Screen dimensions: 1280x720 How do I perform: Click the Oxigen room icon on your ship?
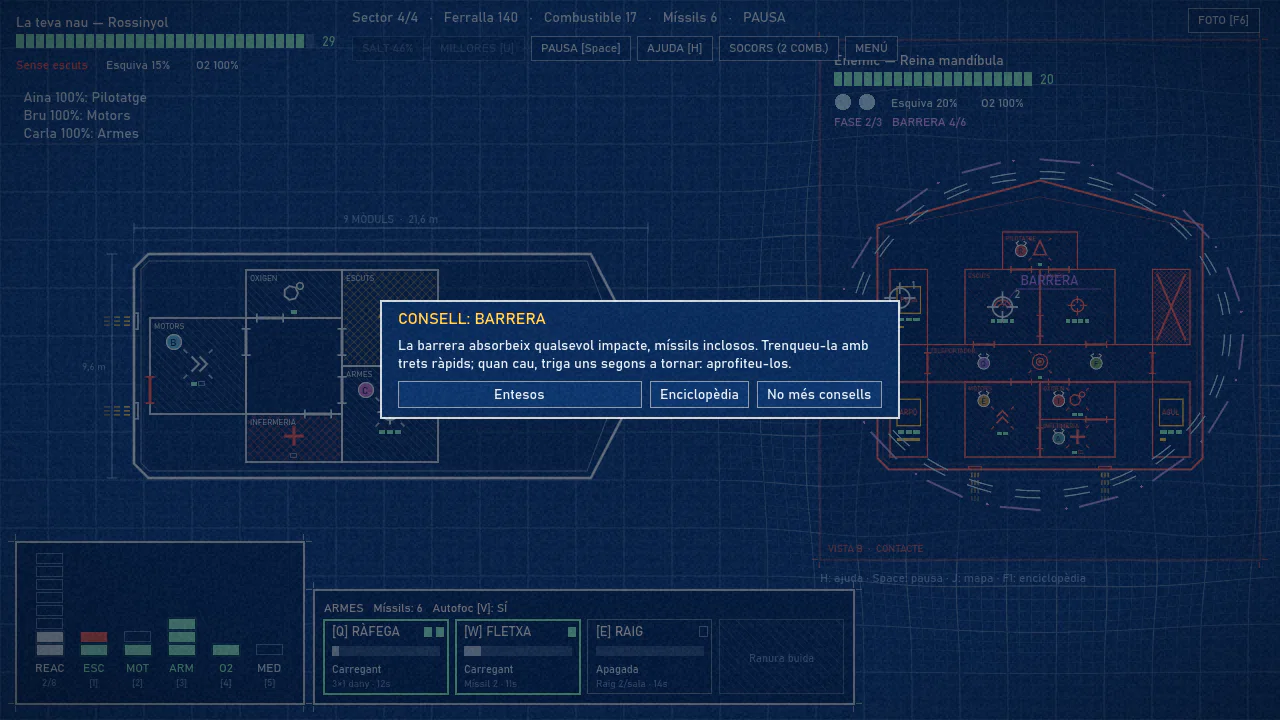click(294, 291)
